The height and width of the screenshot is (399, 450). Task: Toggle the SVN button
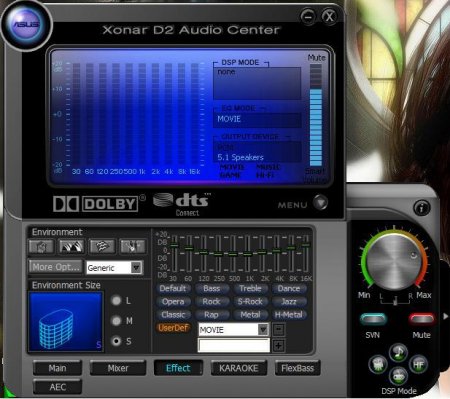pyautogui.click(x=373, y=319)
